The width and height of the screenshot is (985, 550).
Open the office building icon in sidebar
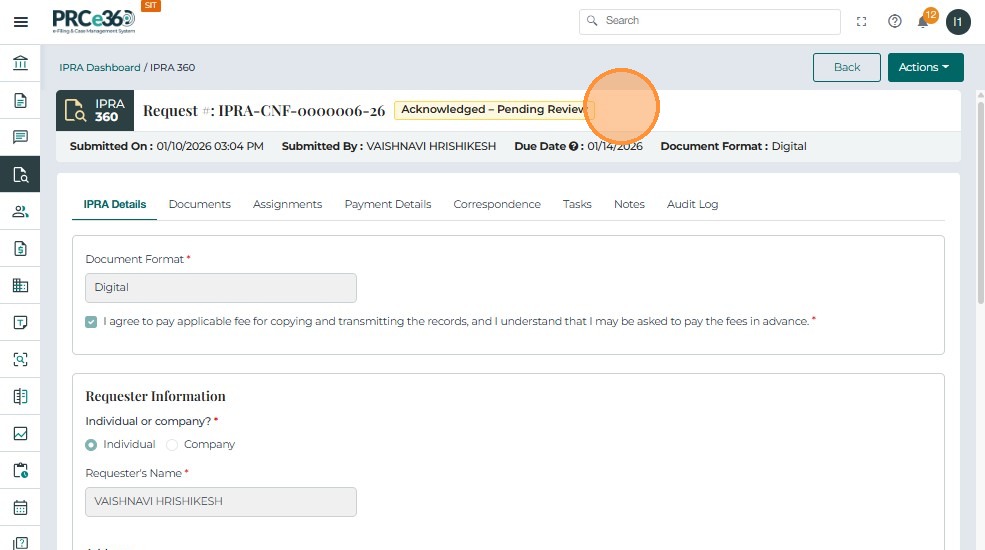(x=20, y=286)
